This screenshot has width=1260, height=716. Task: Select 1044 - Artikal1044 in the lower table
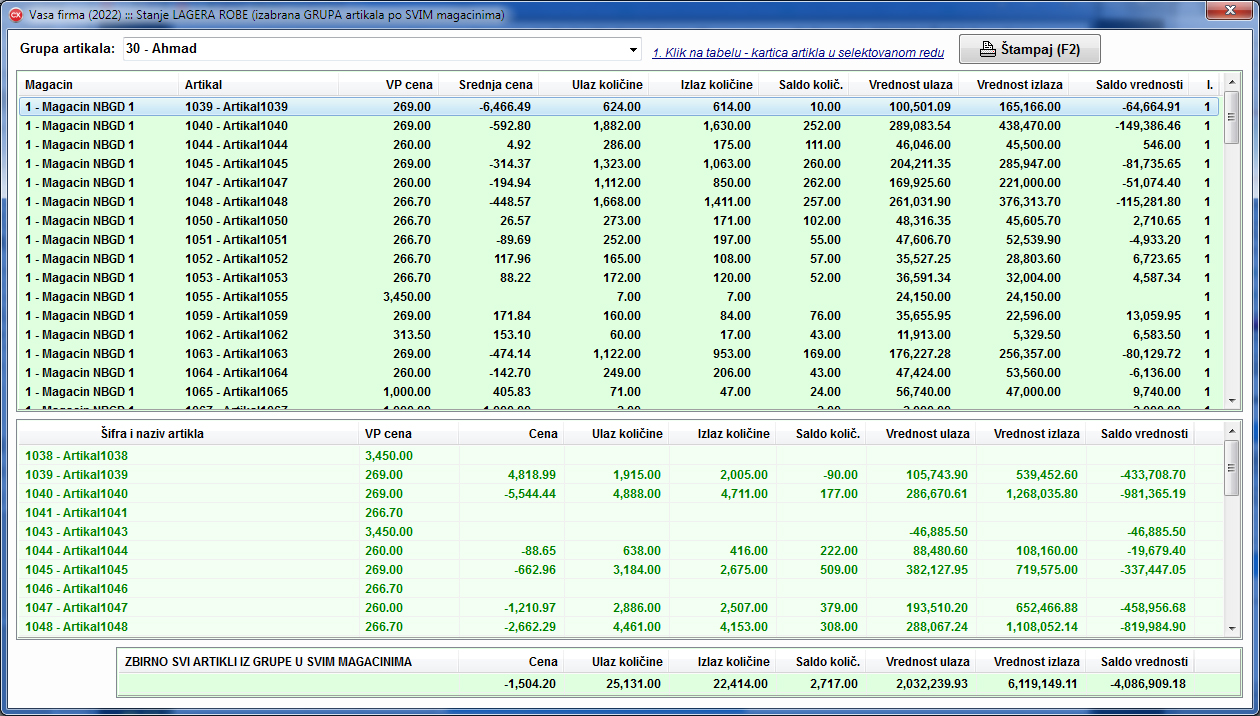[621, 550]
